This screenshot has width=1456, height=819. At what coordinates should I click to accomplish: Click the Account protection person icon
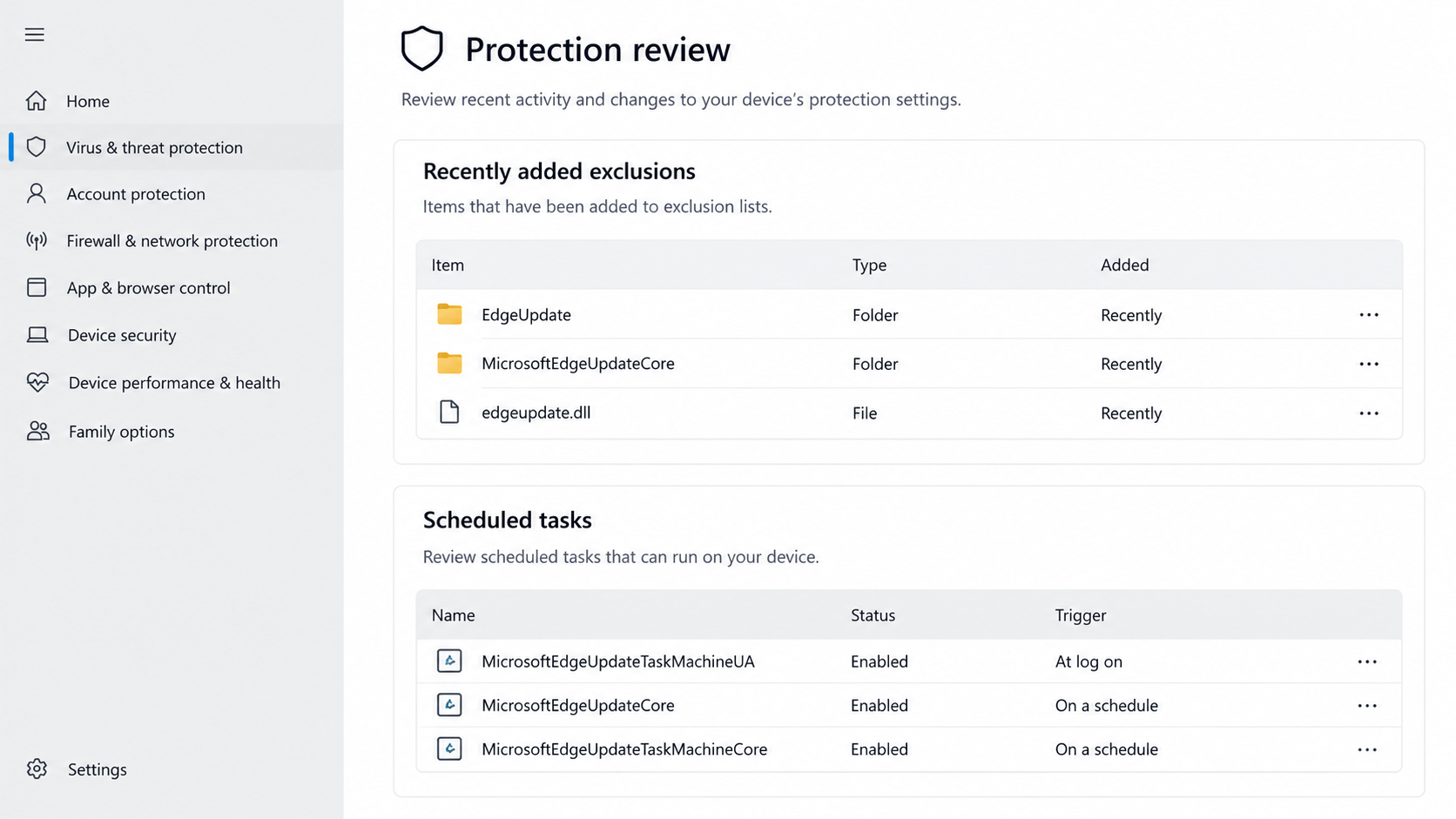click(x=36, y=193)
